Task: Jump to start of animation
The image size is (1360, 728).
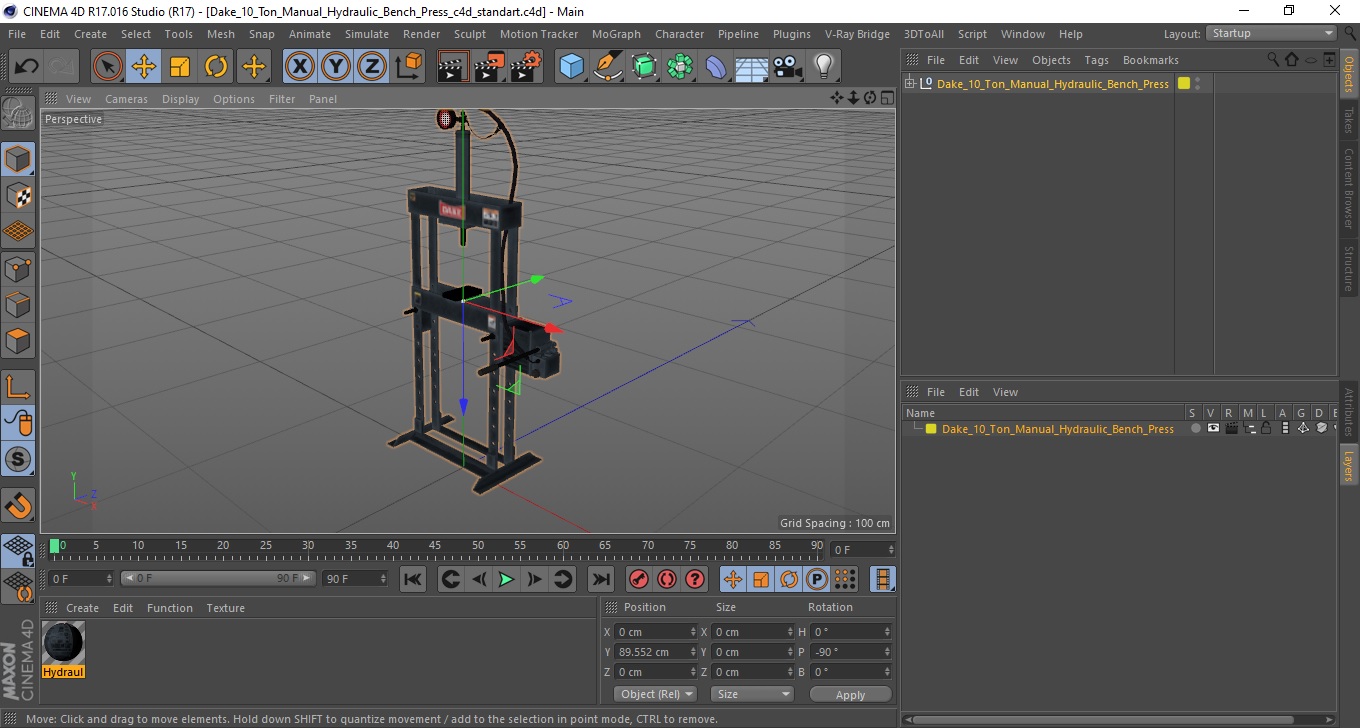Action: pyautogui.click(x=412, y=579)
